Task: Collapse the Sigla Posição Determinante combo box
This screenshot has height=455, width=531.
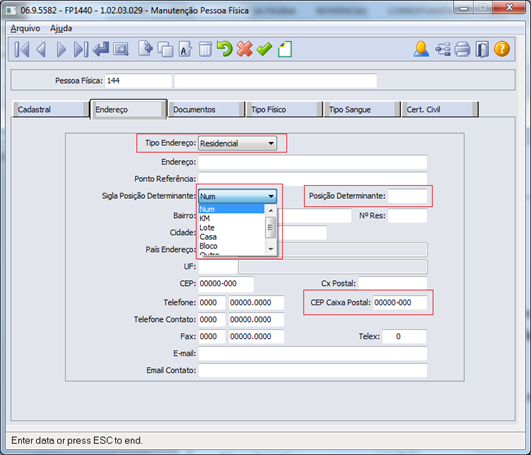Action: [237, 196]
